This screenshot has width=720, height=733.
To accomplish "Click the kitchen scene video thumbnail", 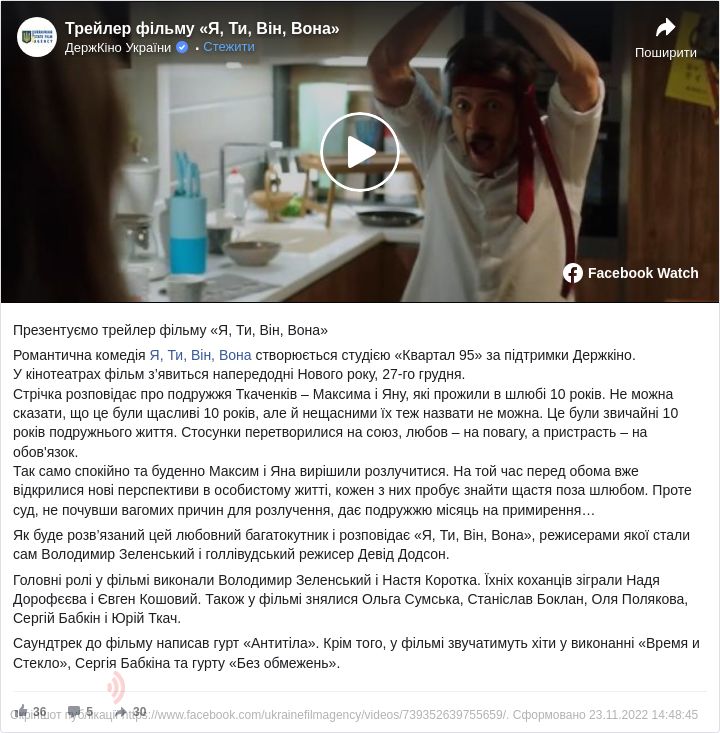I will tap(360, 152).
